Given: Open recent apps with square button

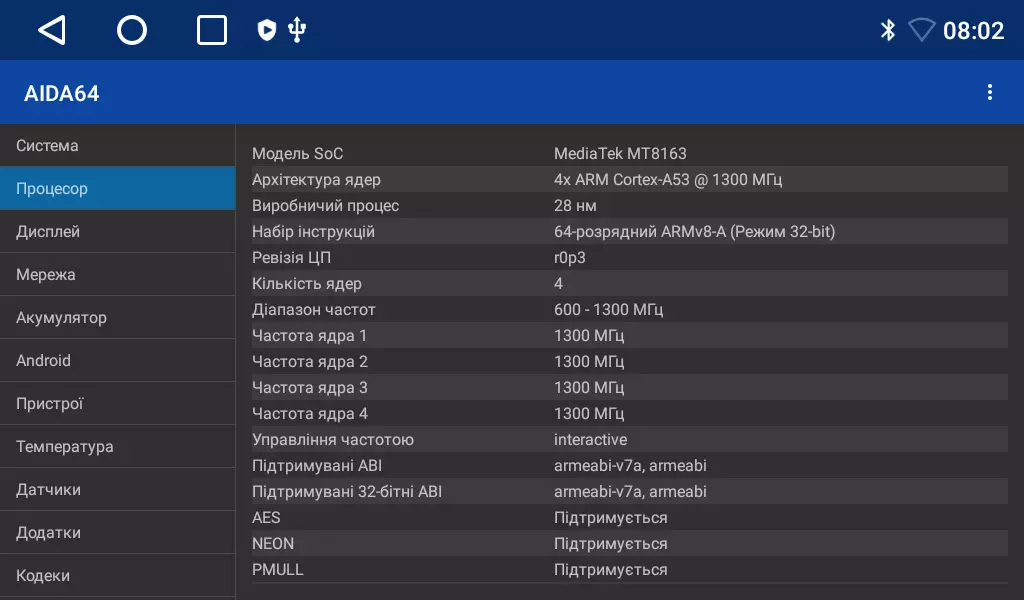Looking at the screenshot, I should tap(212, 31).
